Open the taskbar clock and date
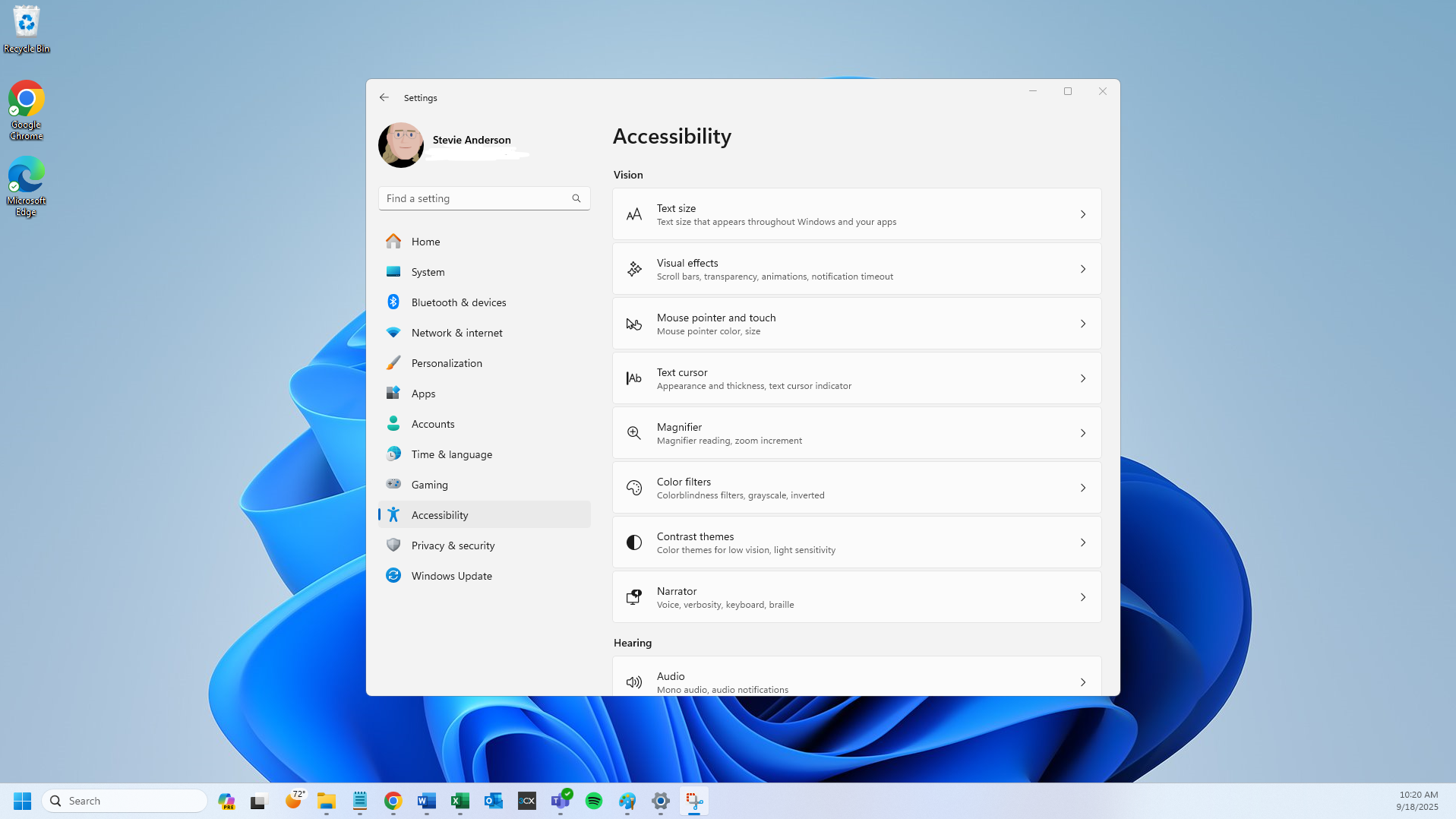 (1417, 801)
